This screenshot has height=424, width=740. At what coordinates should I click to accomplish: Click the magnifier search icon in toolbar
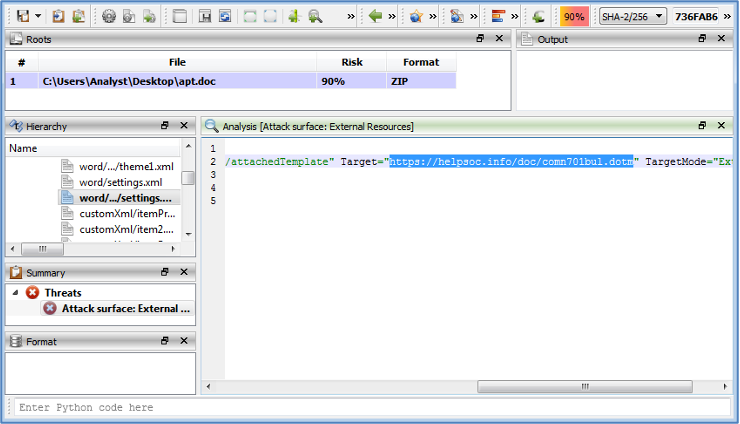[315, 17]
